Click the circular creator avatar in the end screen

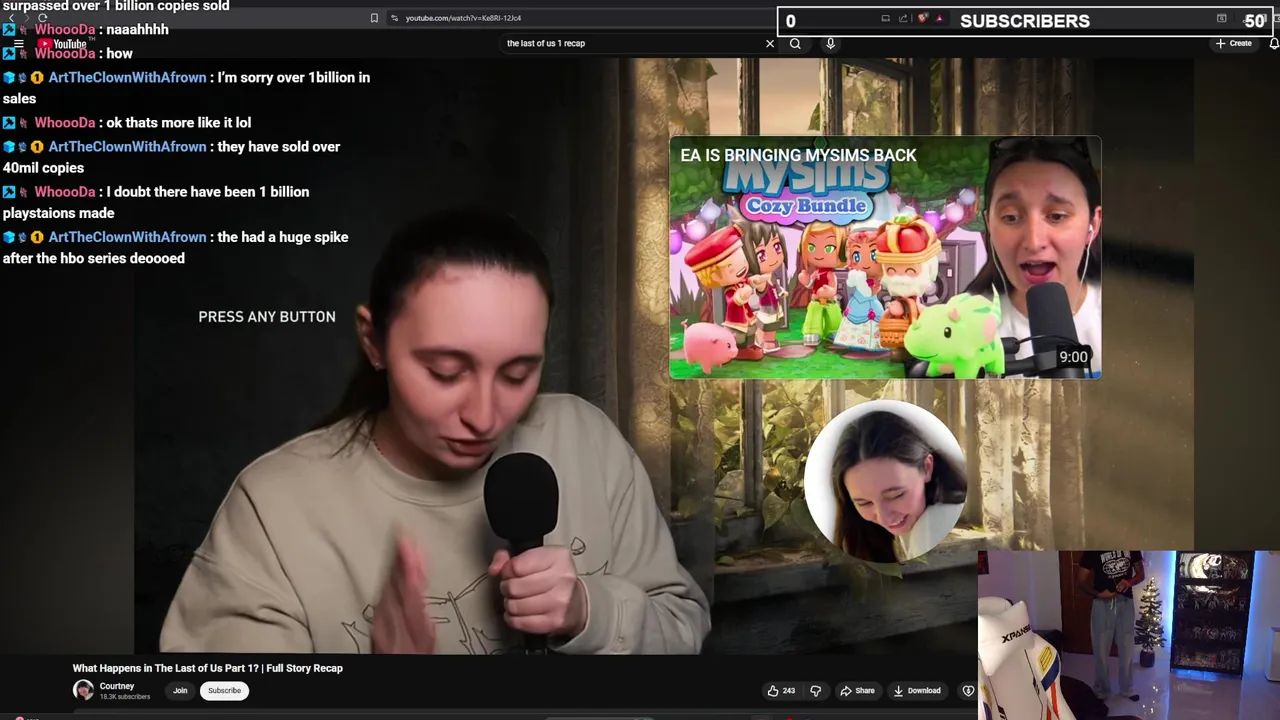coord(885,481)
